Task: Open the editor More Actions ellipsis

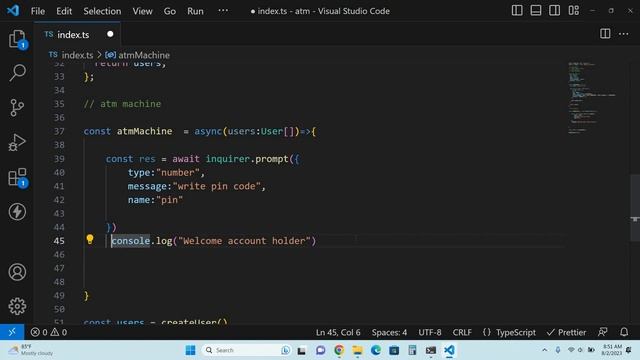Action: pos(624,34)
